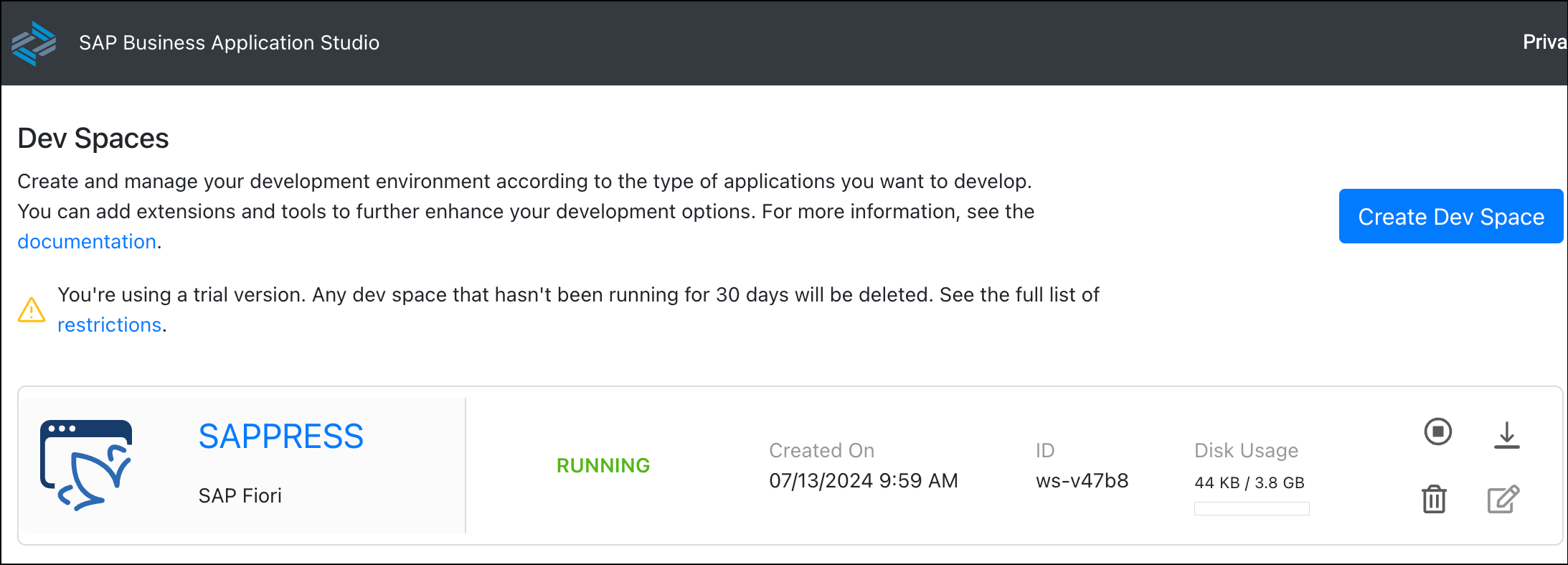Click the SAP Business Application Studio title
Viewport: 1568px width, 565px height.
[x=229, y=43]
